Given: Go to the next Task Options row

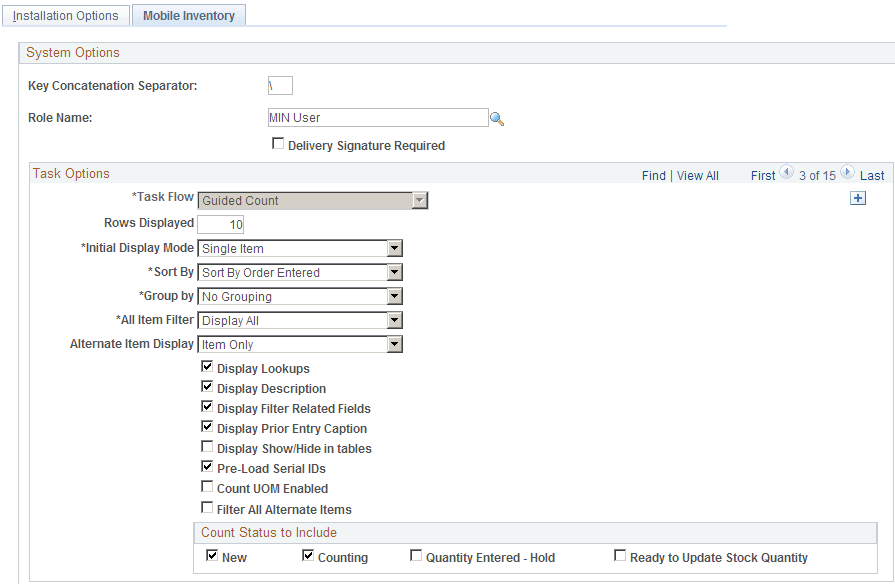Looking at the screenshot, I should pyautogui.click(x=846, y=173).
